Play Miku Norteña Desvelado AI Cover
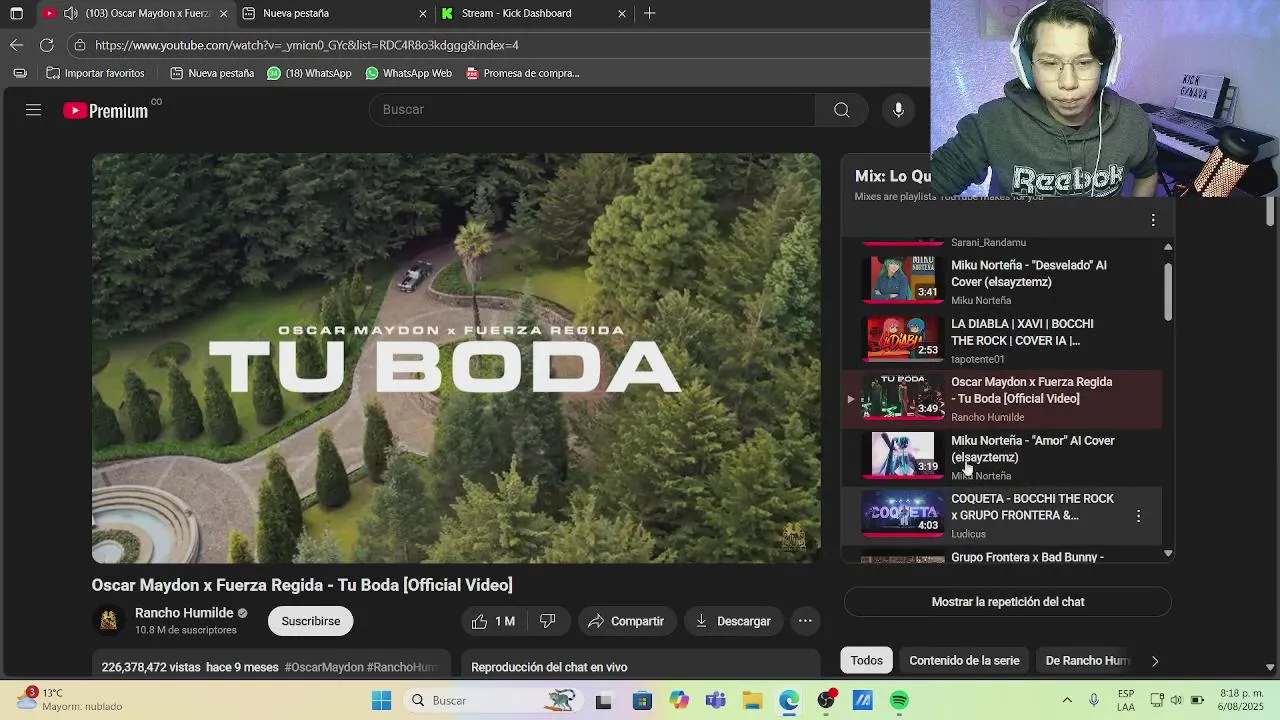This screenshot has width=1280, height=720. 1003,281
